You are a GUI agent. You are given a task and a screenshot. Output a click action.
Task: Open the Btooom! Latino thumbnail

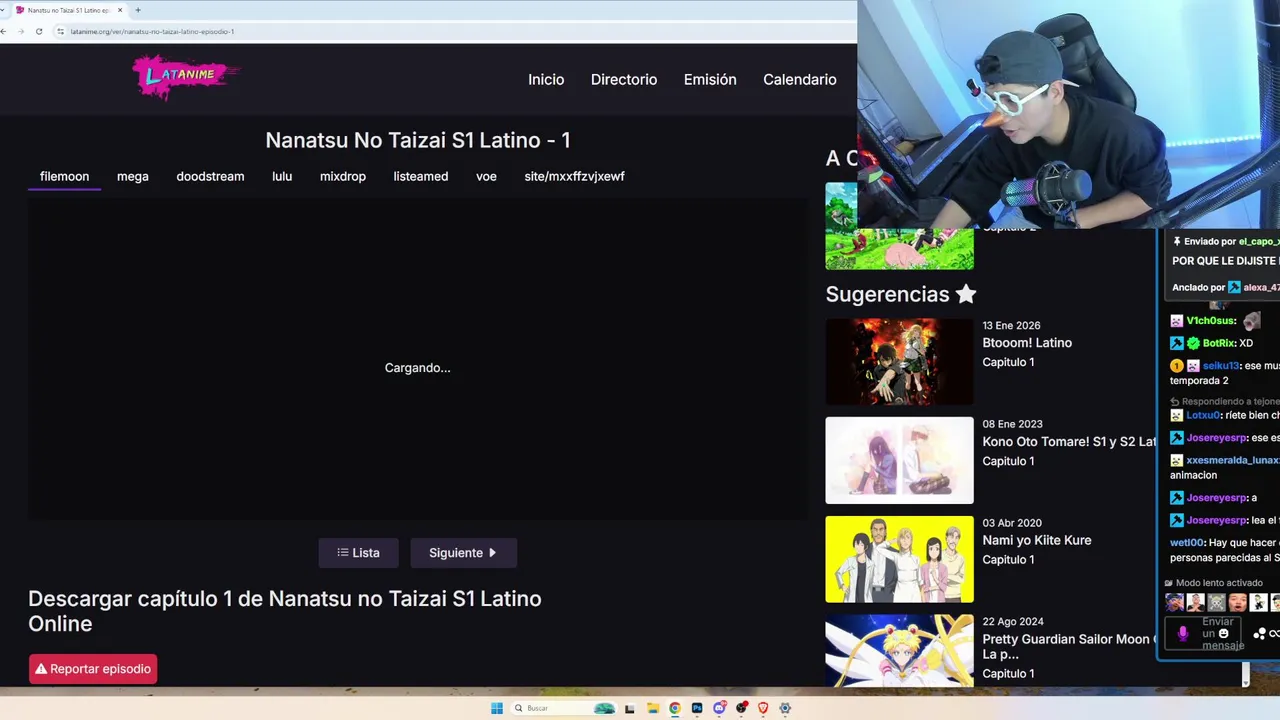tap(899, 362)
